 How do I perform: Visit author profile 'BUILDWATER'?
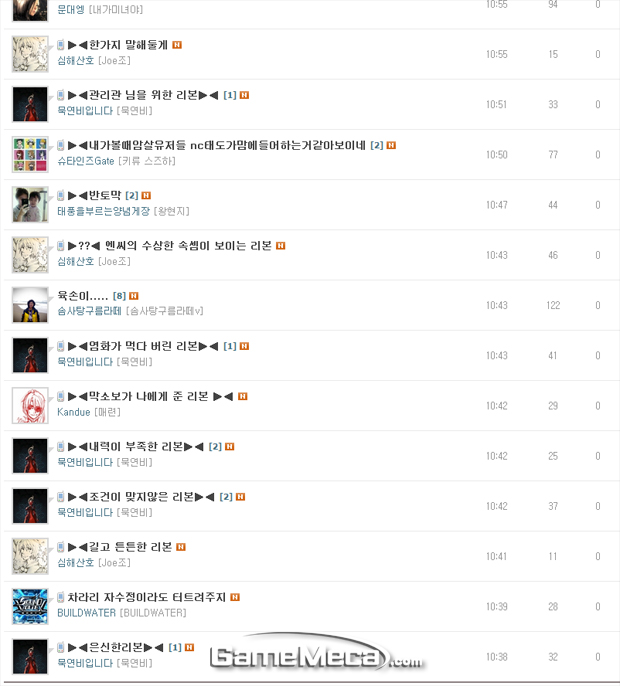click(x=87, y=613)
